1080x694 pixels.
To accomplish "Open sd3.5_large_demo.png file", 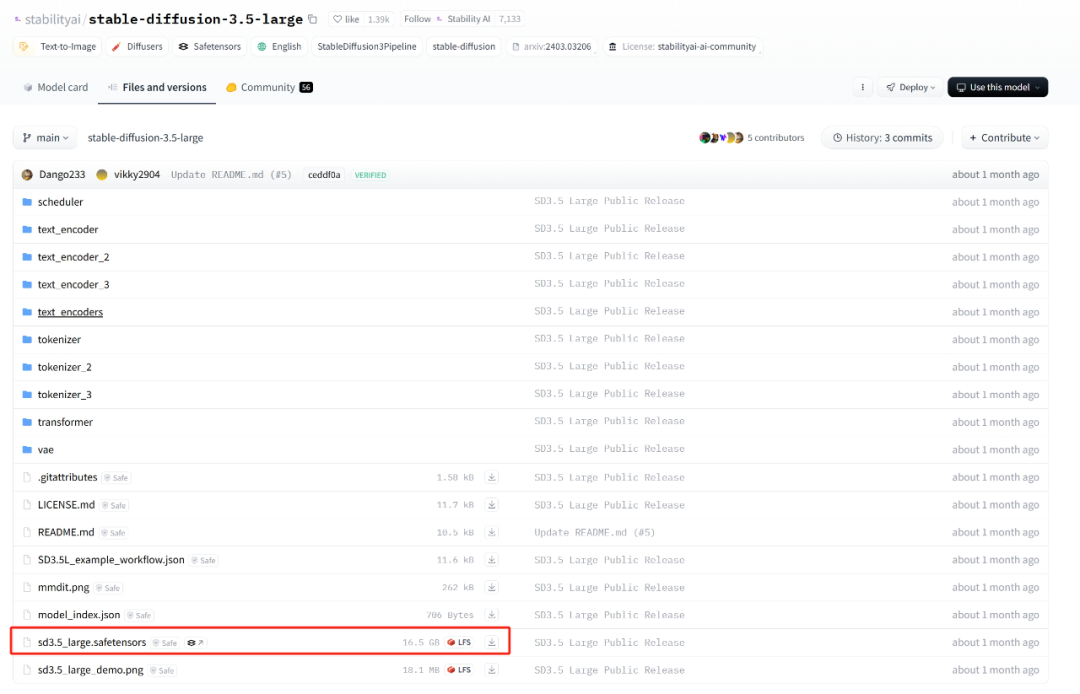I will coord(90,671).
